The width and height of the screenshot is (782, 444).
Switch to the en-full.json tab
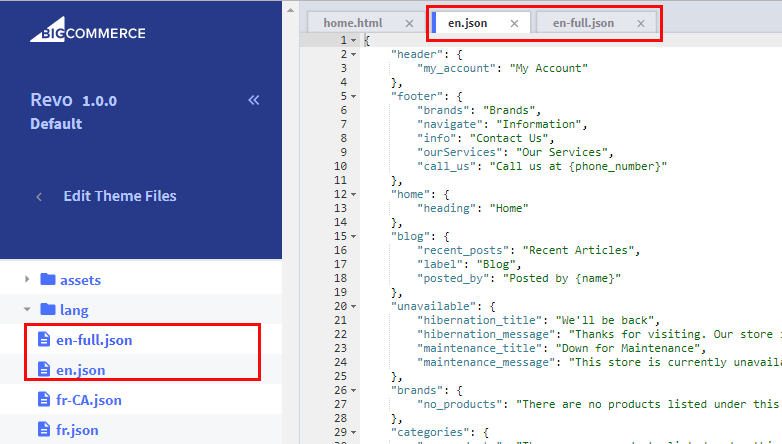(583, 23)
